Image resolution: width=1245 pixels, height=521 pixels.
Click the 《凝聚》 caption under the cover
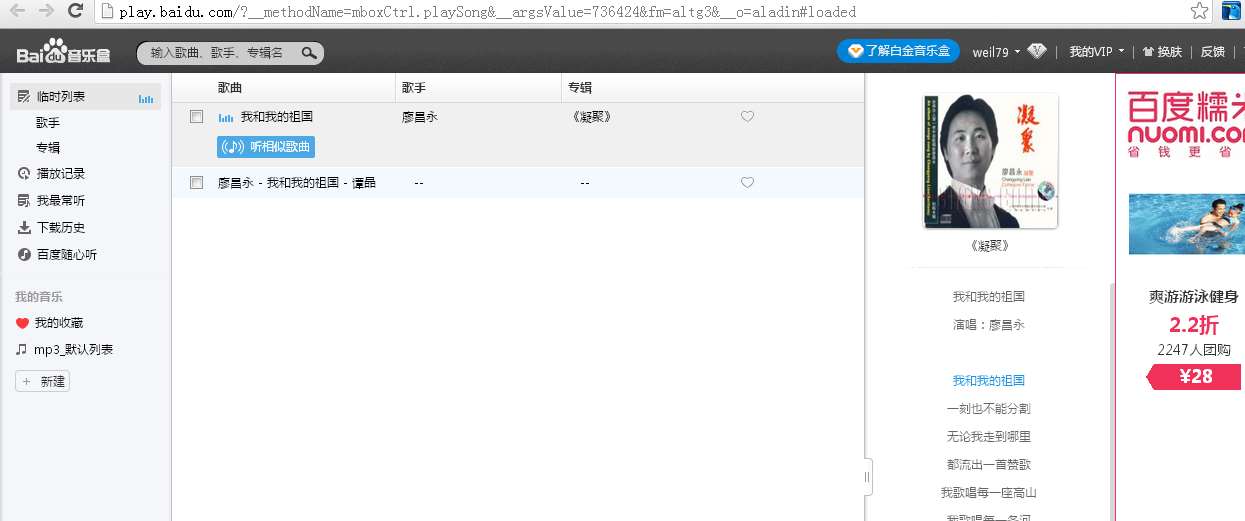tap(989, 245)
